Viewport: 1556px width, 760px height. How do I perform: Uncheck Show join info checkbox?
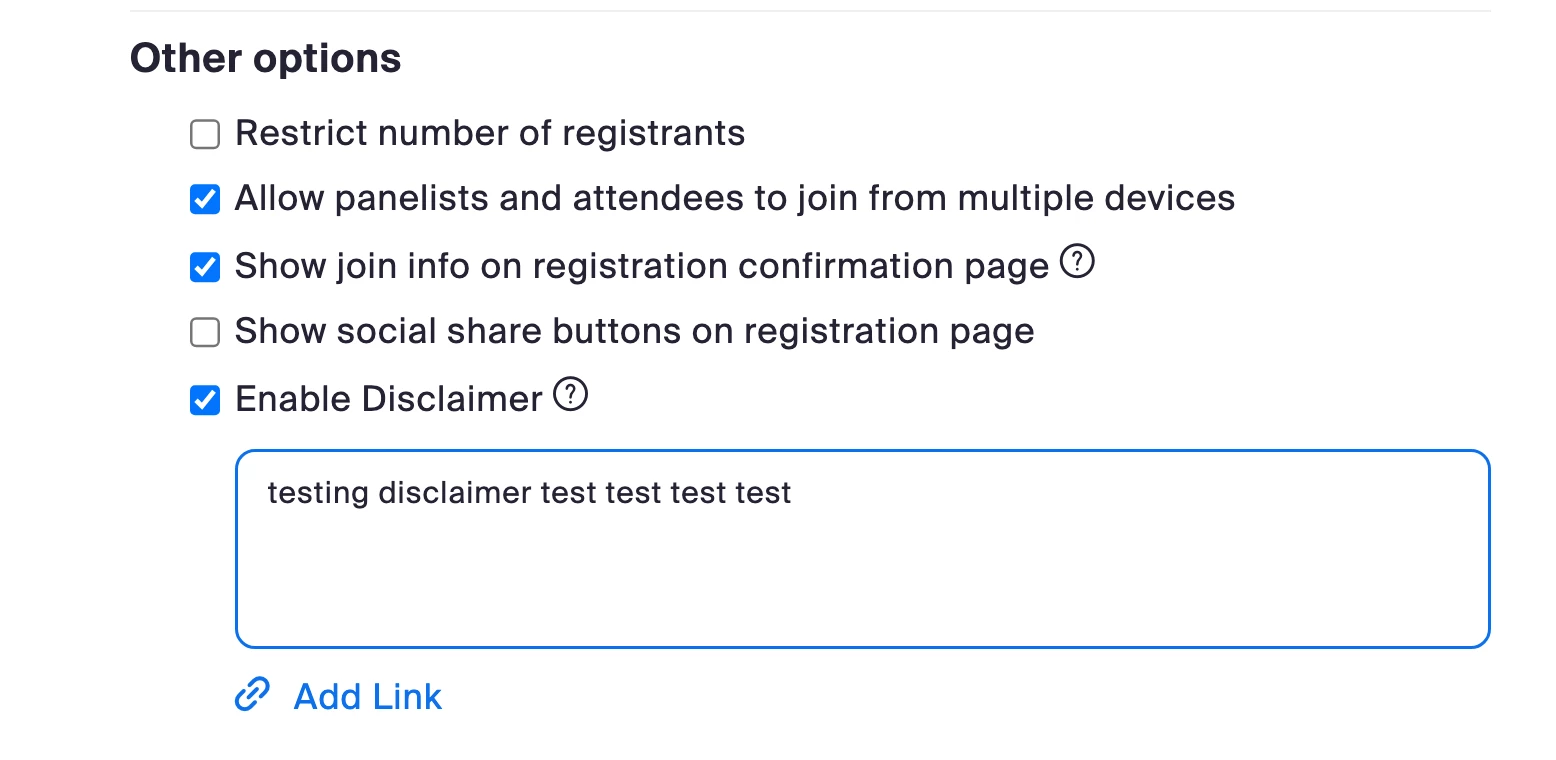(x=205, y=267)
